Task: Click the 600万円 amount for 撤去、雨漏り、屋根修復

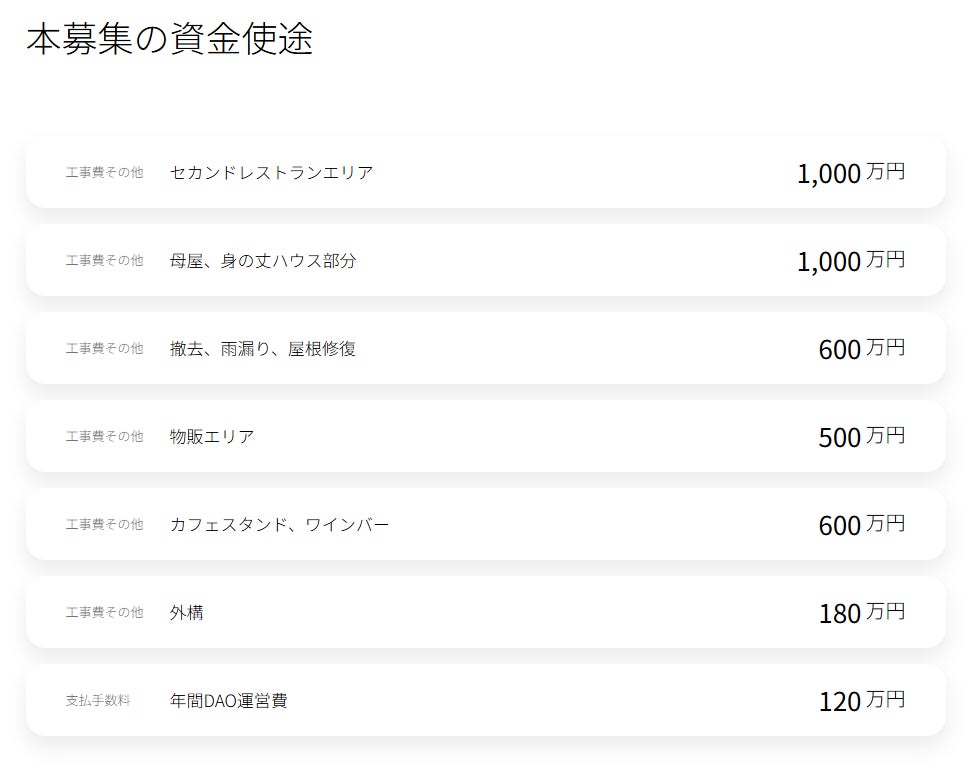Action: click(860, 349)
